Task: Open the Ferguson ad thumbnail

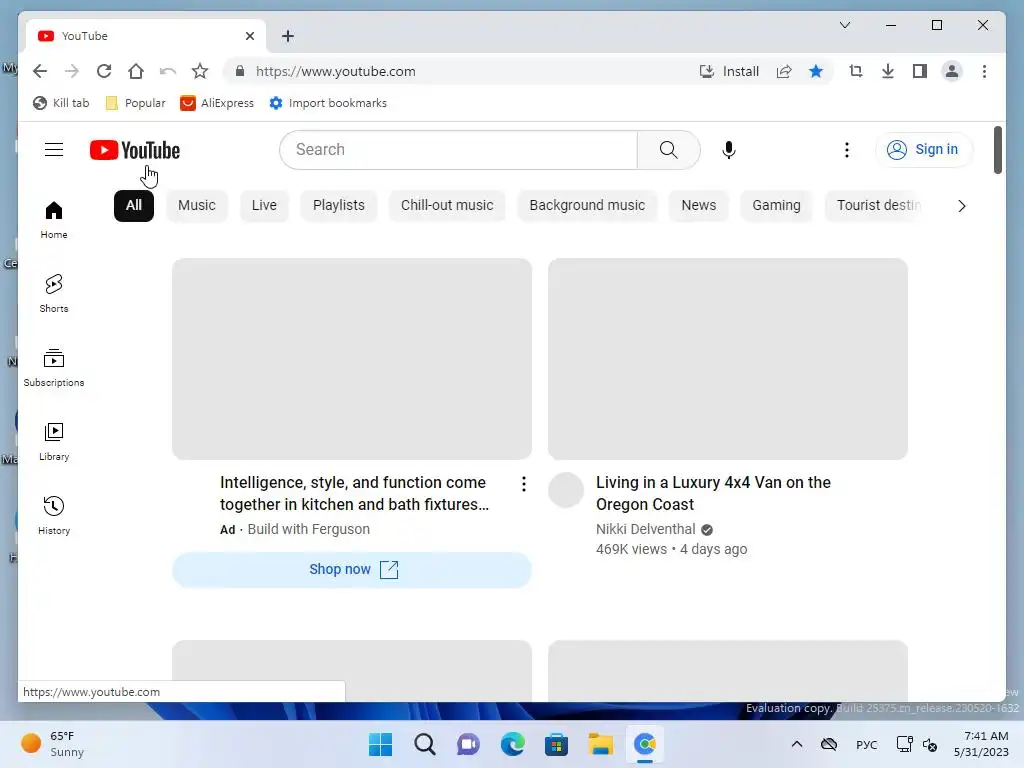Action: 352,359
